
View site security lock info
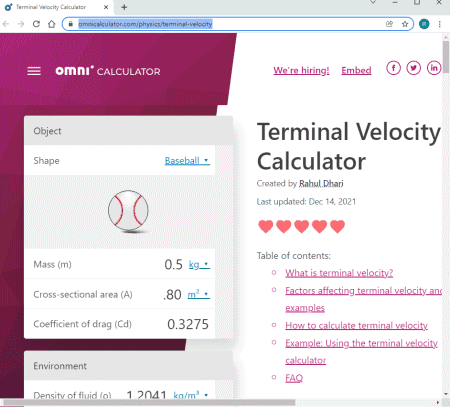pyautogui.click(x=70, y=24)
